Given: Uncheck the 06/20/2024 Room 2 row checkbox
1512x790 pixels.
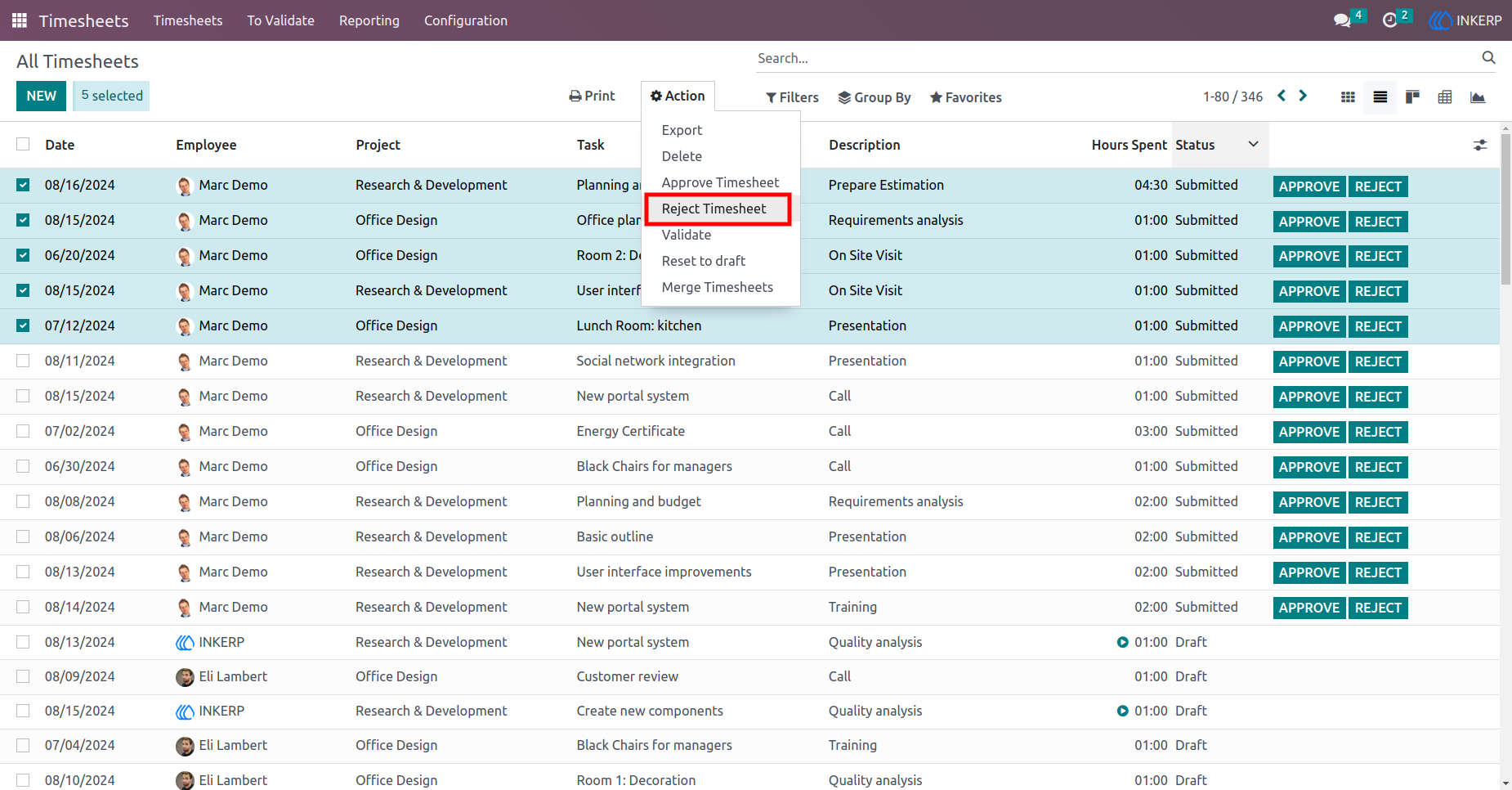Looking at the screenshot, I should pyautogui.click(x=23, y=255).
